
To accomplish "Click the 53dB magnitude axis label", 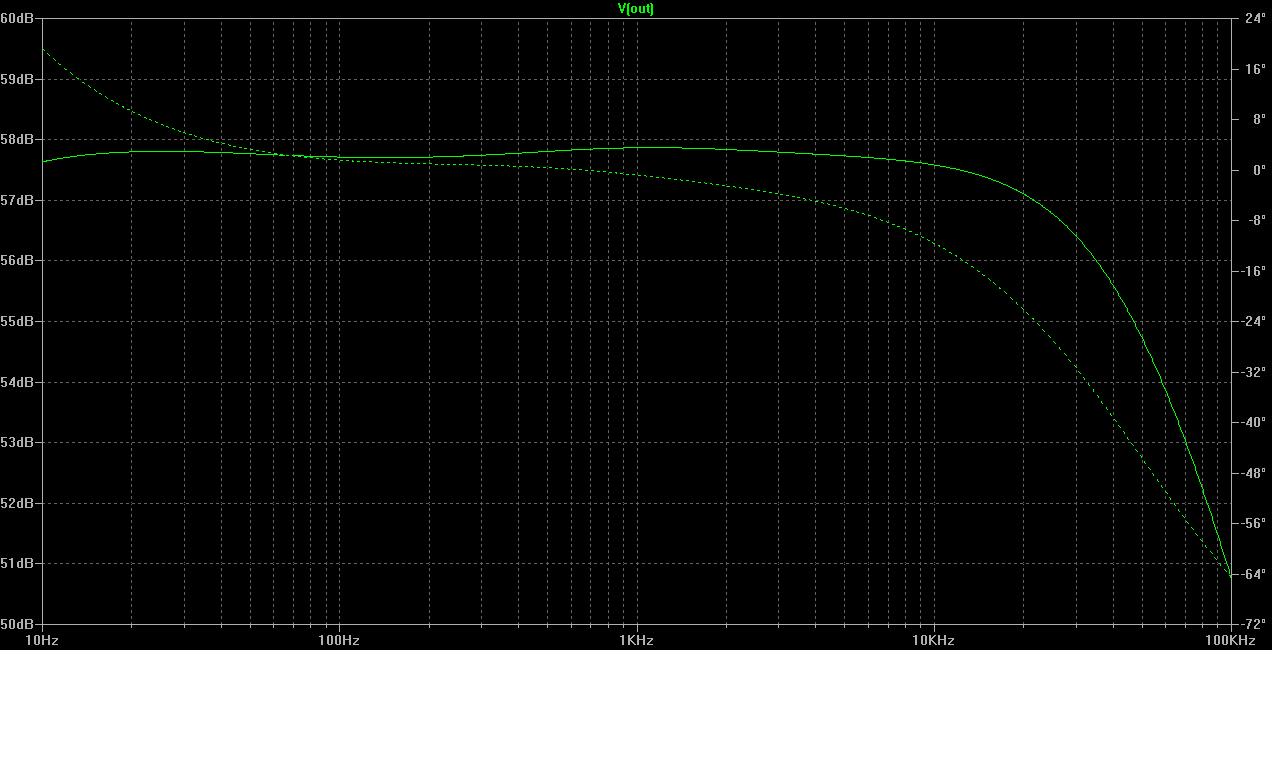I will 17,442.
